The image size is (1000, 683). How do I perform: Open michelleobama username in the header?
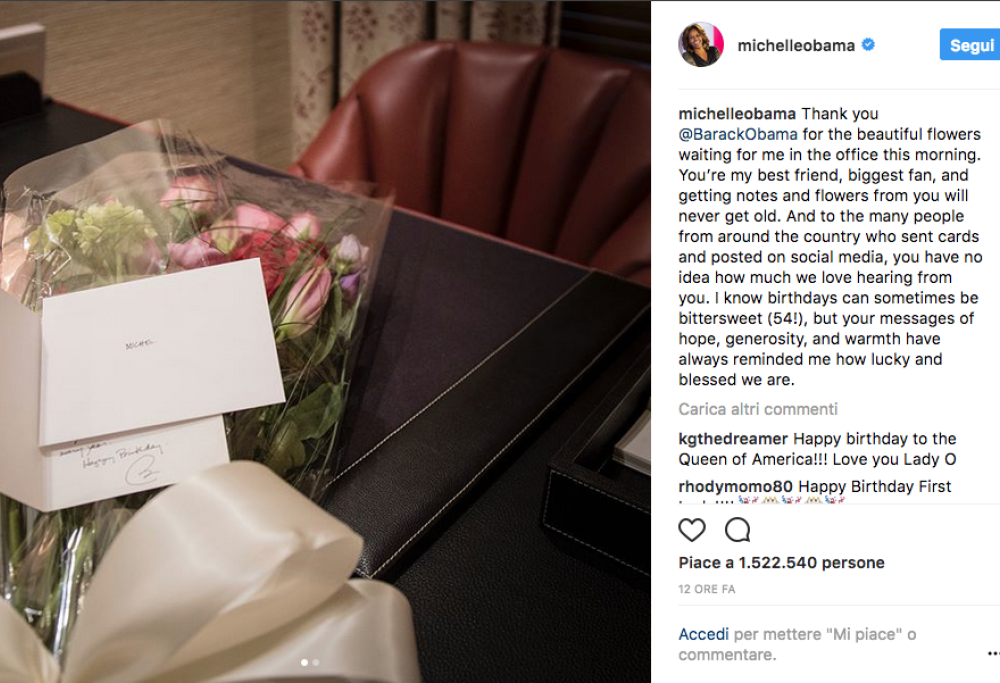click(796, 45)
